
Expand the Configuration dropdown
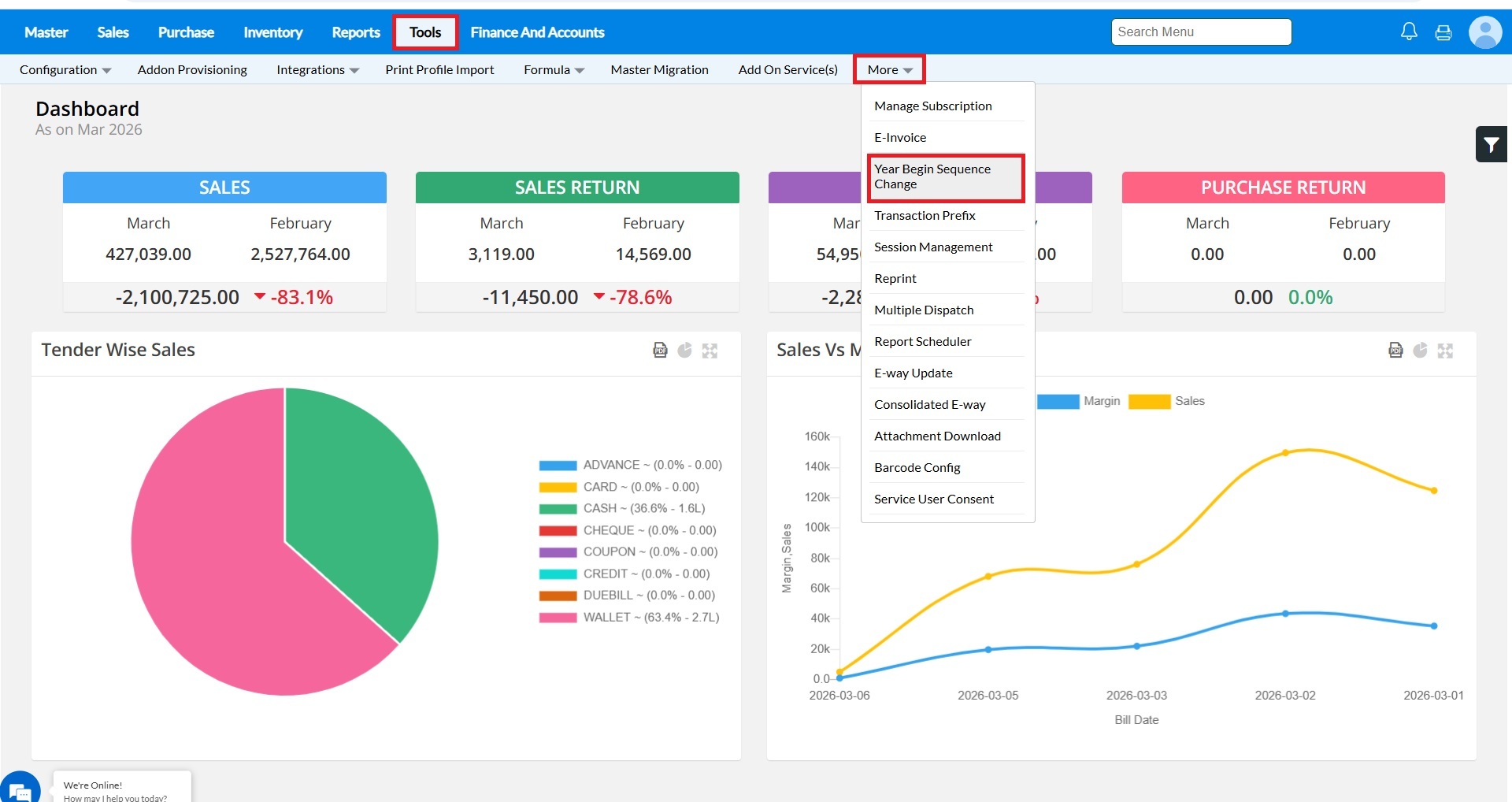[65, 70]
